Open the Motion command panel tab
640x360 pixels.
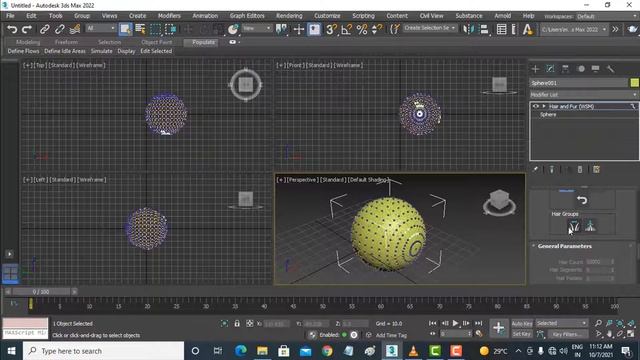click(581, 69)
